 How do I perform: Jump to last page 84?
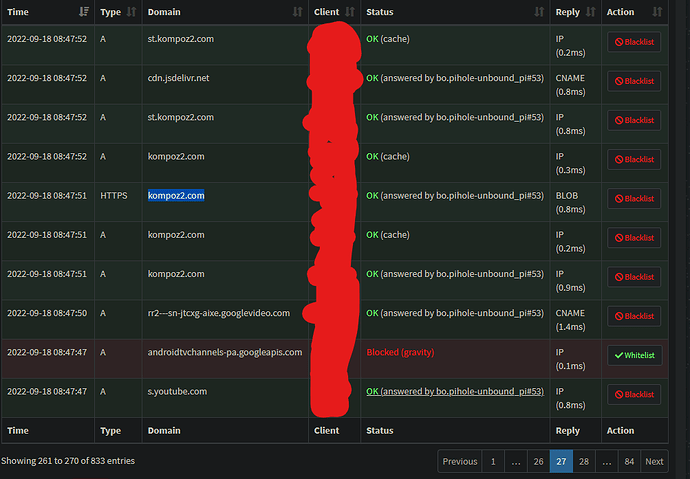pos(628,462)
